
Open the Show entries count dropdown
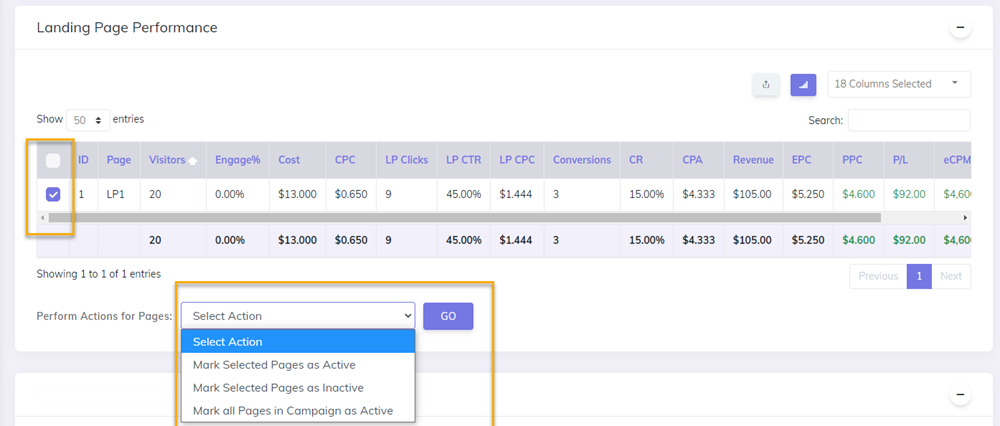pyautogui.click(x=88, y=120)
